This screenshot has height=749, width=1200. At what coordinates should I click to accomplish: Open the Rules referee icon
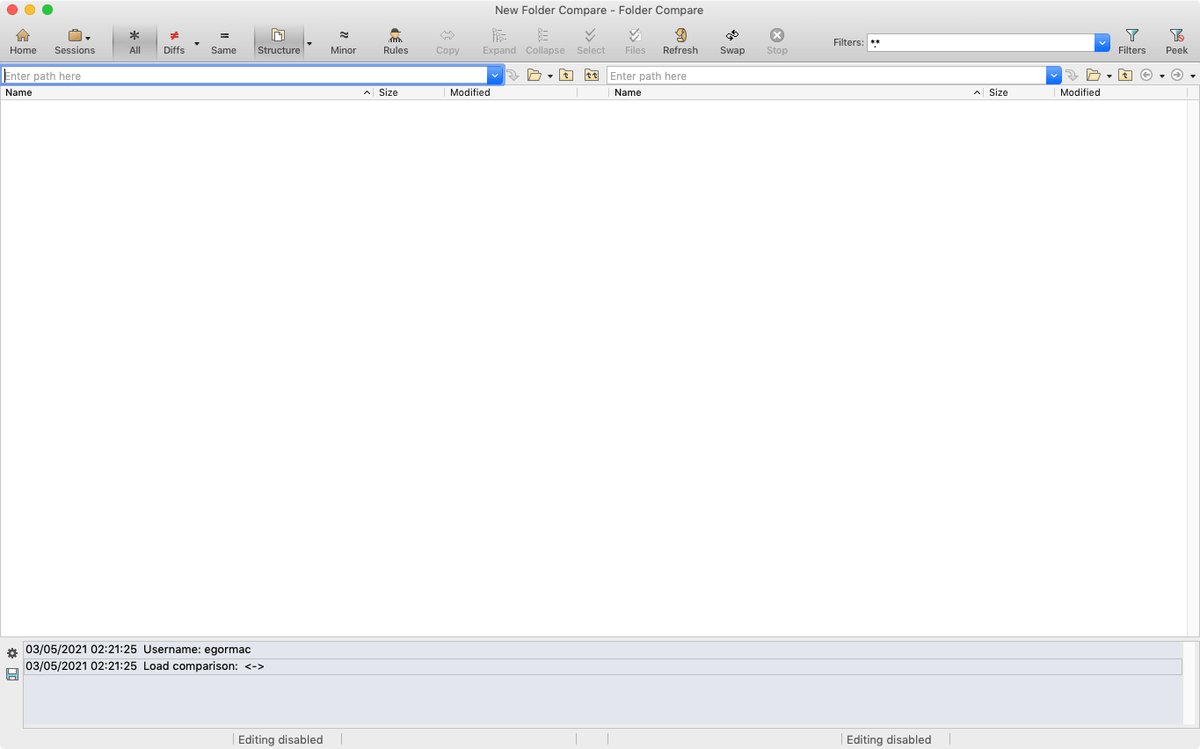coord(395,41)
